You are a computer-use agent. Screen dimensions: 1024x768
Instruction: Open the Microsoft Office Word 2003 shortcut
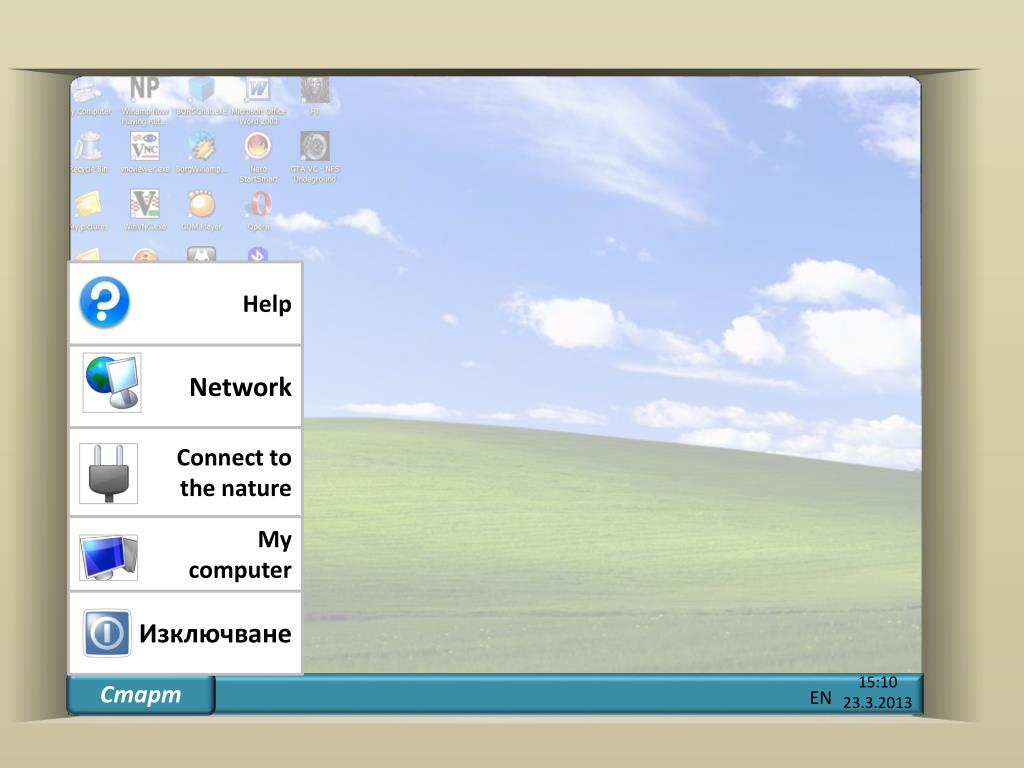[x=259, y=101]
